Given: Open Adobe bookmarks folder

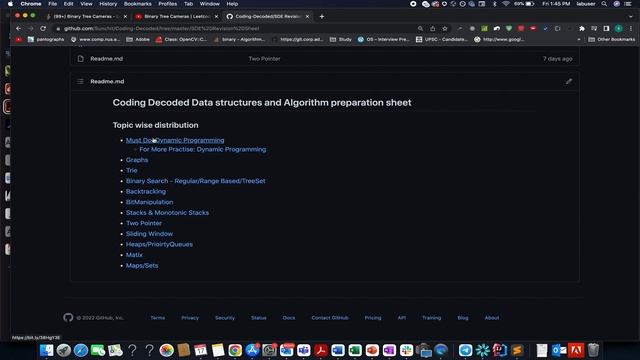Looking at the screenshot, I should click(138, 40).
